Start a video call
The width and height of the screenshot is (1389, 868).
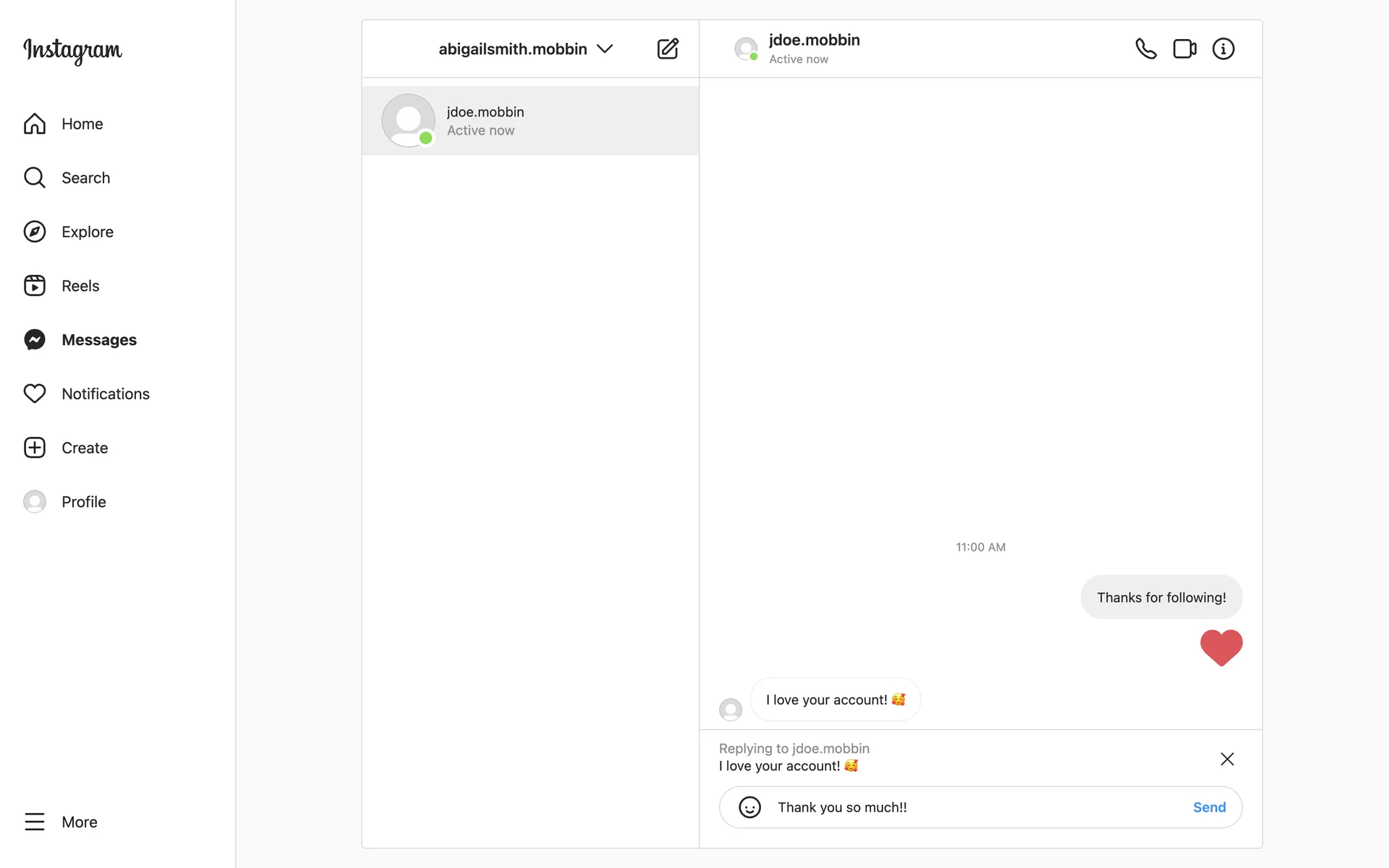pos(1184,48)
